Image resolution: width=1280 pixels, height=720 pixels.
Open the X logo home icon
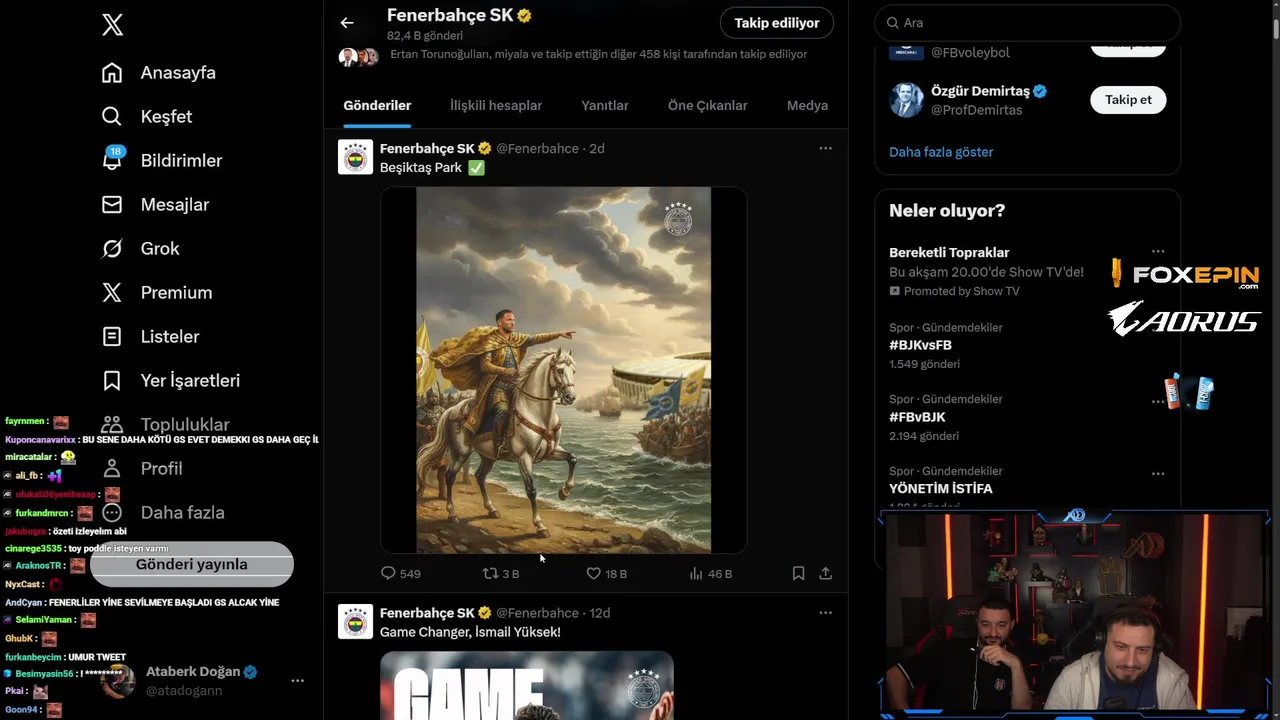[x=113, y=25]
